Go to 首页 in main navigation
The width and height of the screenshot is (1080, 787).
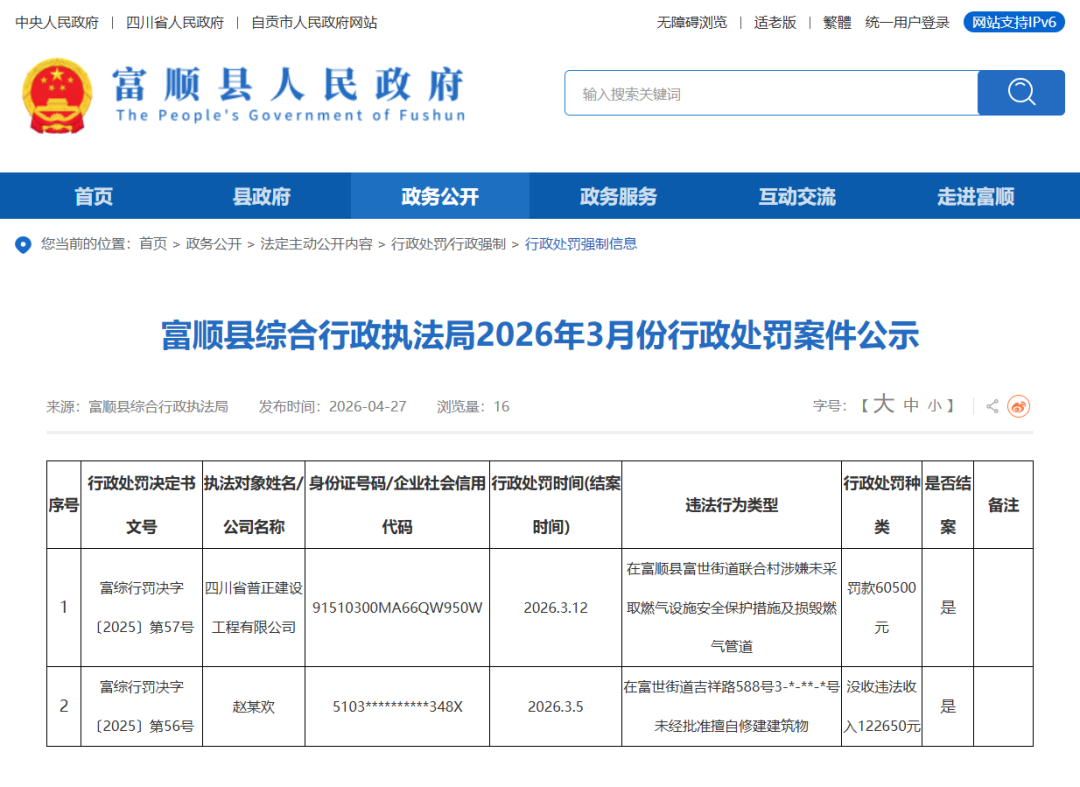[x=94, y=196]
